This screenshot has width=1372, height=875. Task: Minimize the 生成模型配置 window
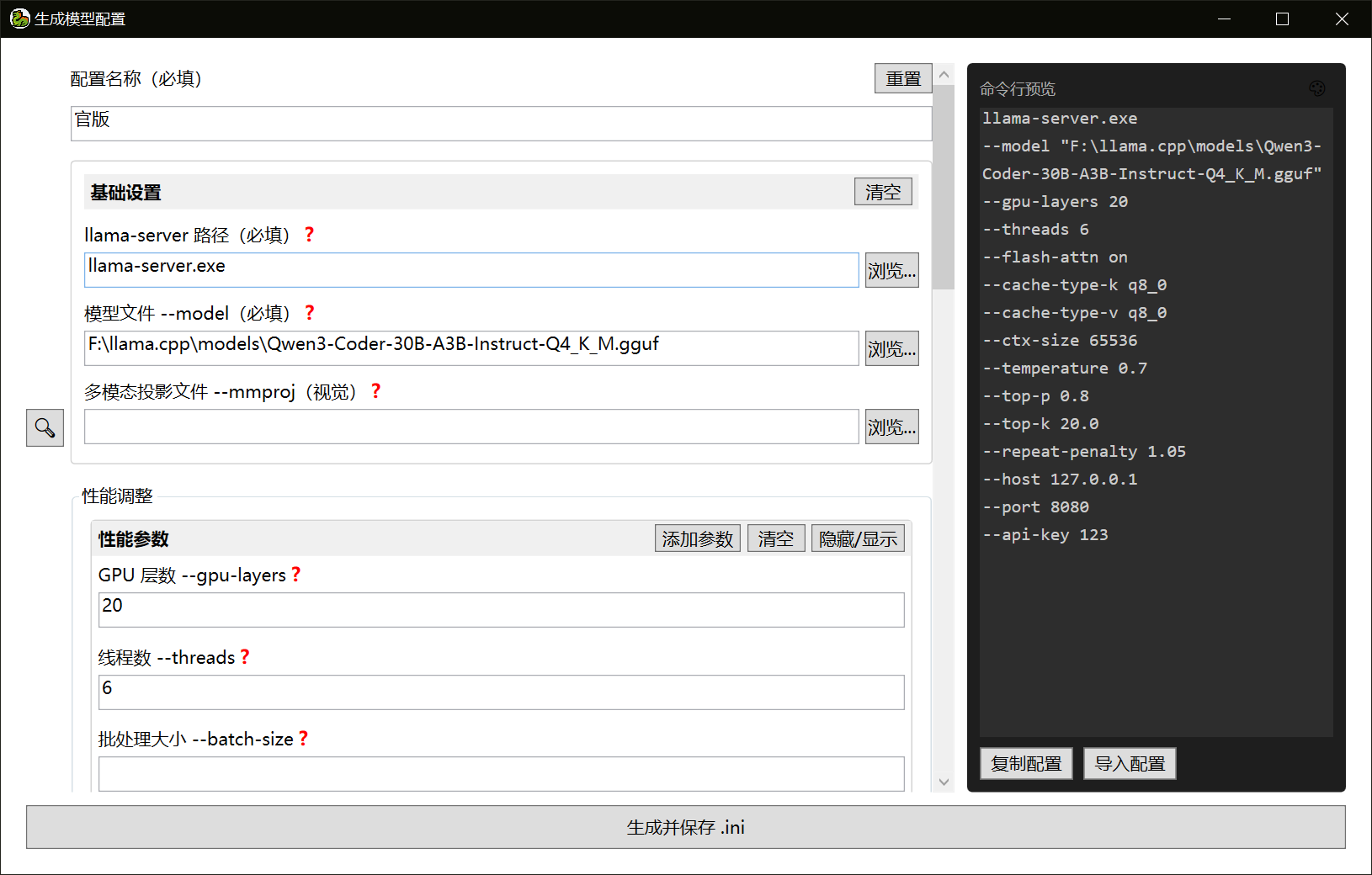[x=1225, y=19]
